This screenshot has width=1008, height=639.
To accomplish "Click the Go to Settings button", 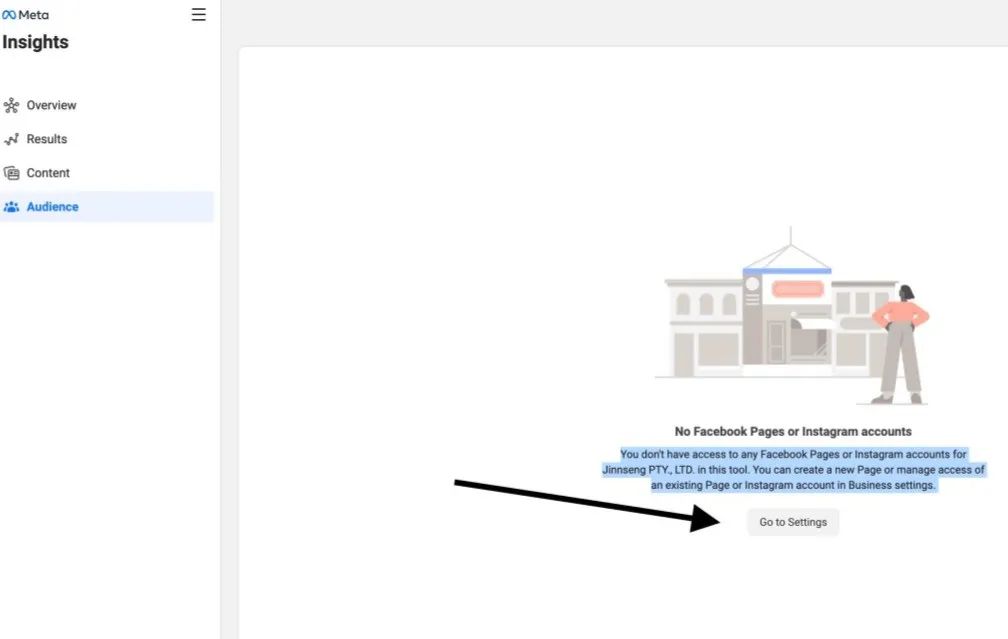I will [x=793, y=522].
